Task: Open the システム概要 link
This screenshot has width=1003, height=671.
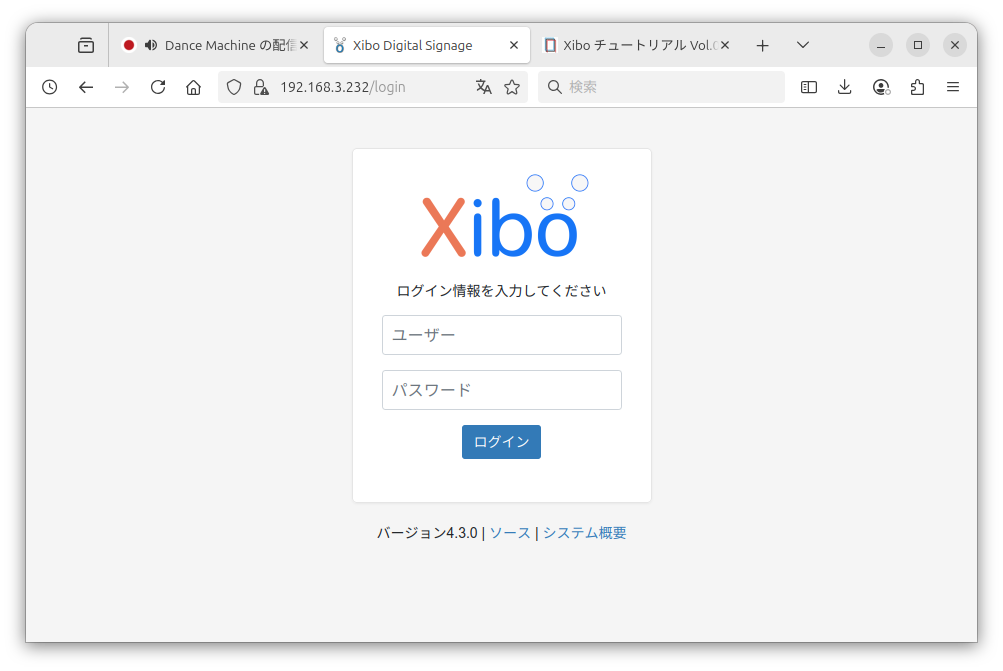Action: [584, 533]
